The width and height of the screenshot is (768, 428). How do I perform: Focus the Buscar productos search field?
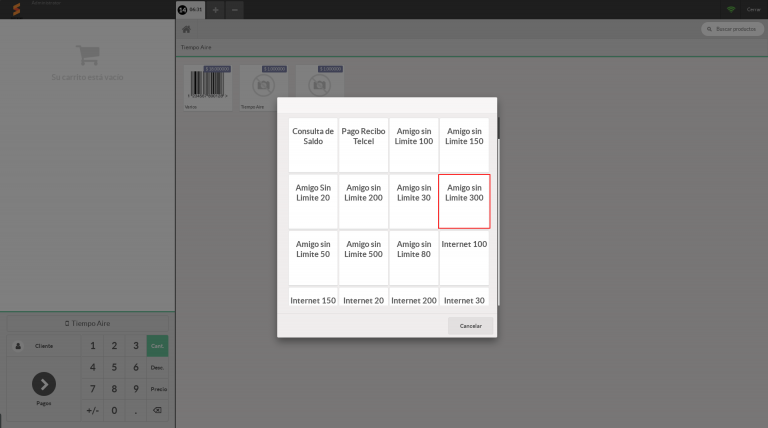click(733, 29)
